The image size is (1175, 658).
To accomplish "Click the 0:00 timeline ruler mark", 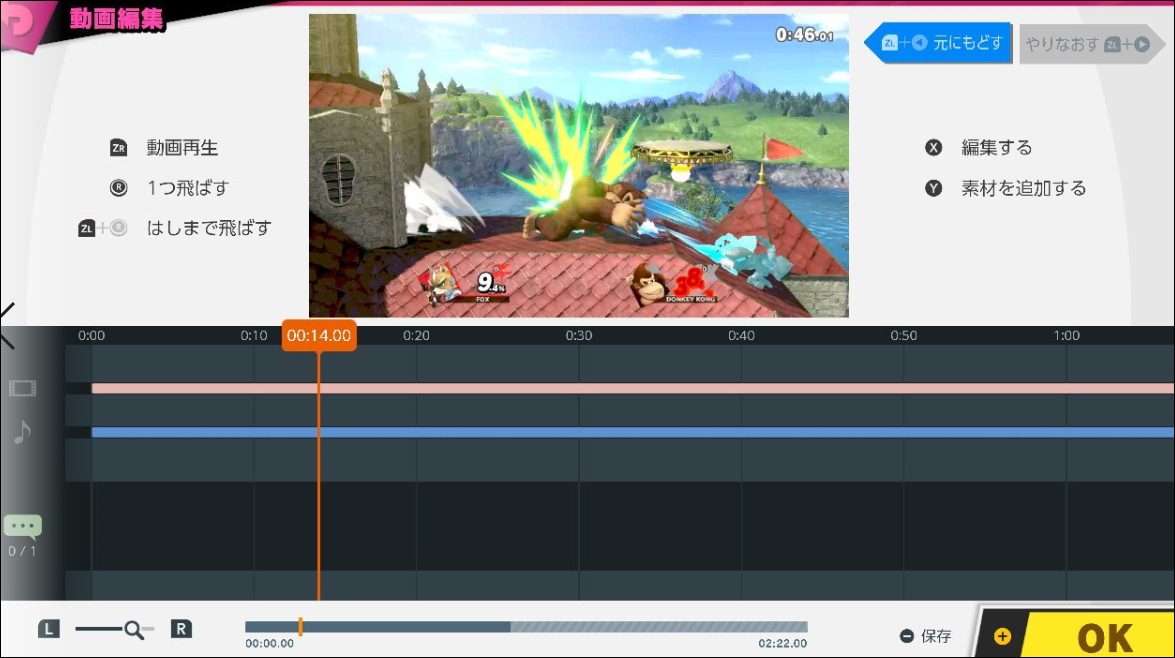I will (x=91, y=336).
